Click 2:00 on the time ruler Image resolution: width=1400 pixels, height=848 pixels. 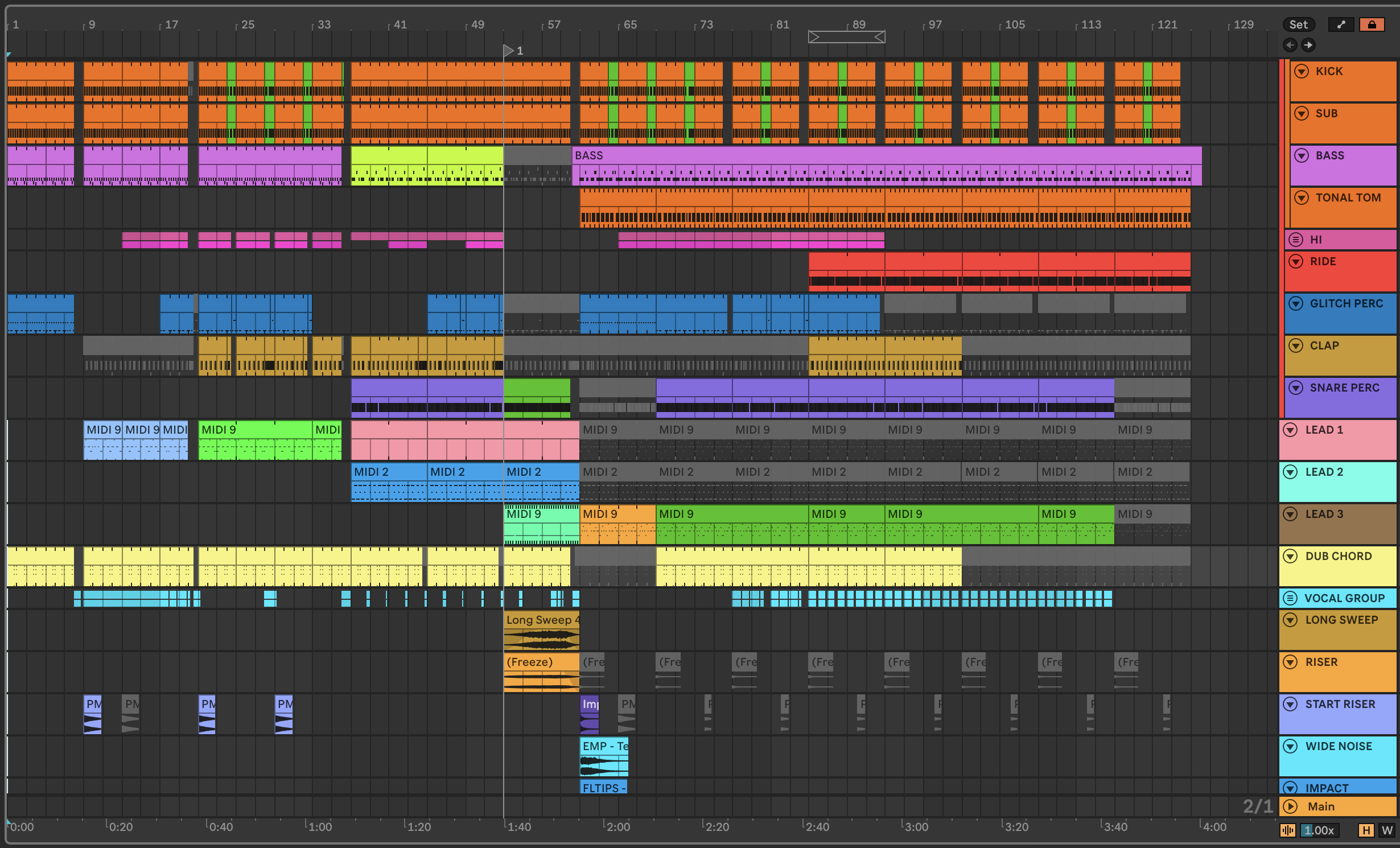tap(618, 827)
